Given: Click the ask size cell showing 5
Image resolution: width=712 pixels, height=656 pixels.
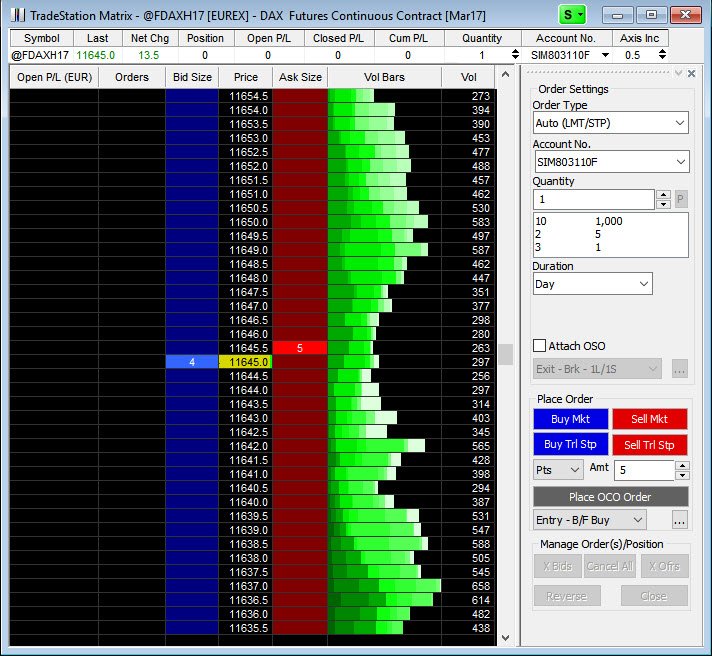Looking at the screenshot, I should [300, 348].
